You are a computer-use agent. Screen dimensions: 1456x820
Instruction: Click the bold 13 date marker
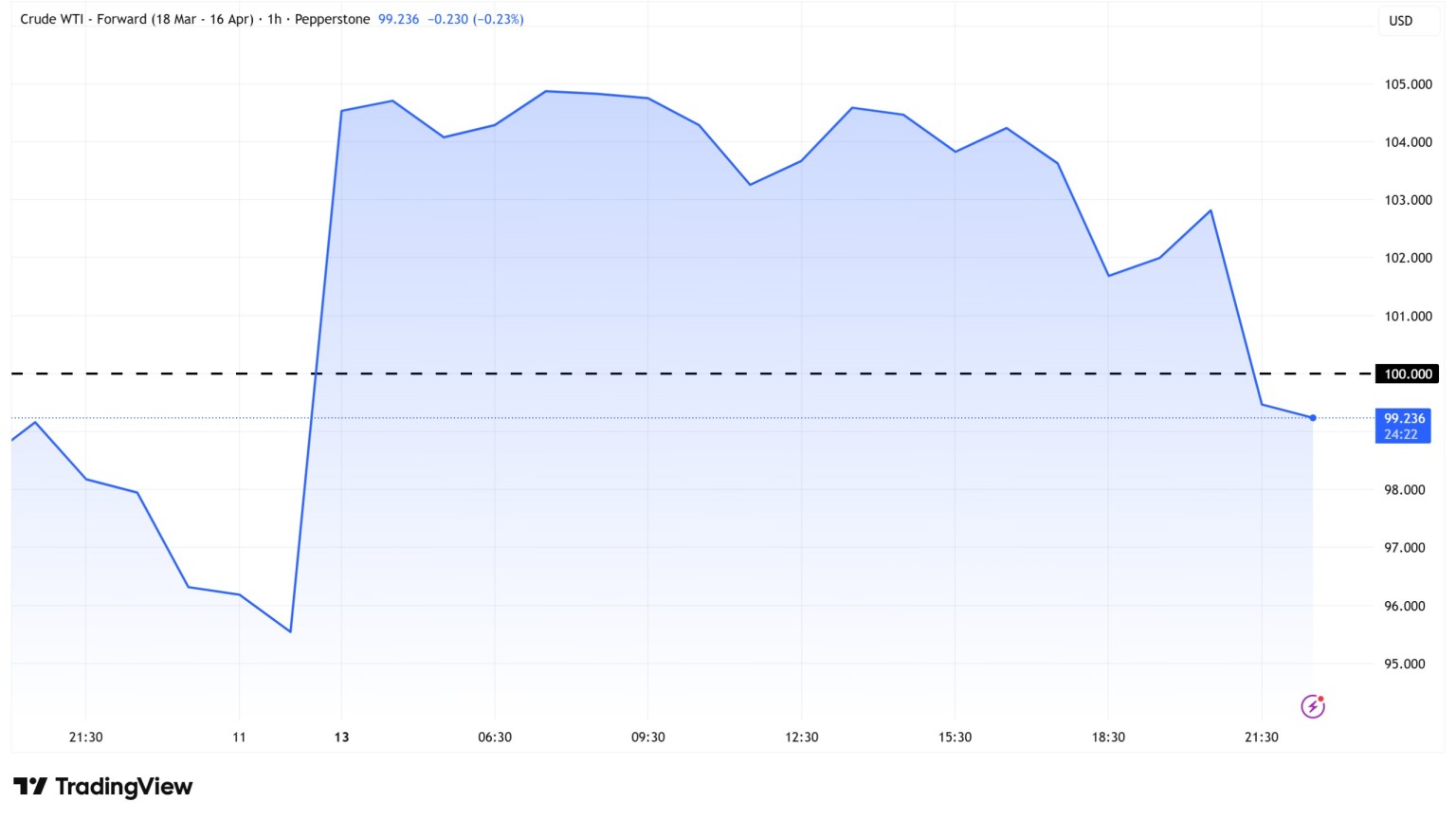click(x=341, y=738)
